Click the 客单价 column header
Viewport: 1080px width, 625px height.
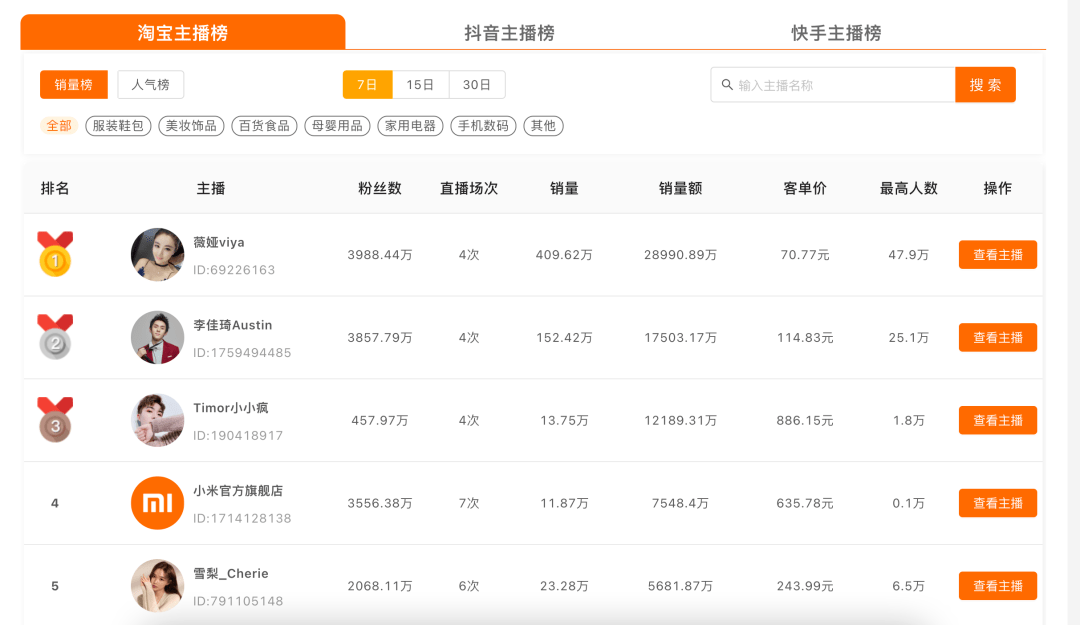(x=805, y=188)
